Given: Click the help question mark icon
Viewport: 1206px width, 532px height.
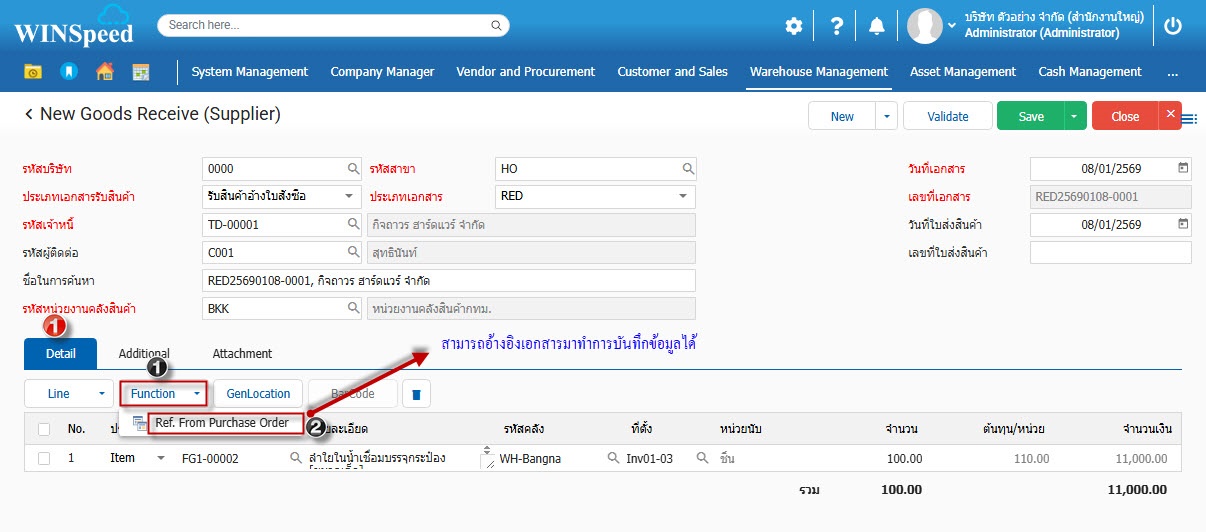Looking at the screenshot, I should click(x=835, y=27).
